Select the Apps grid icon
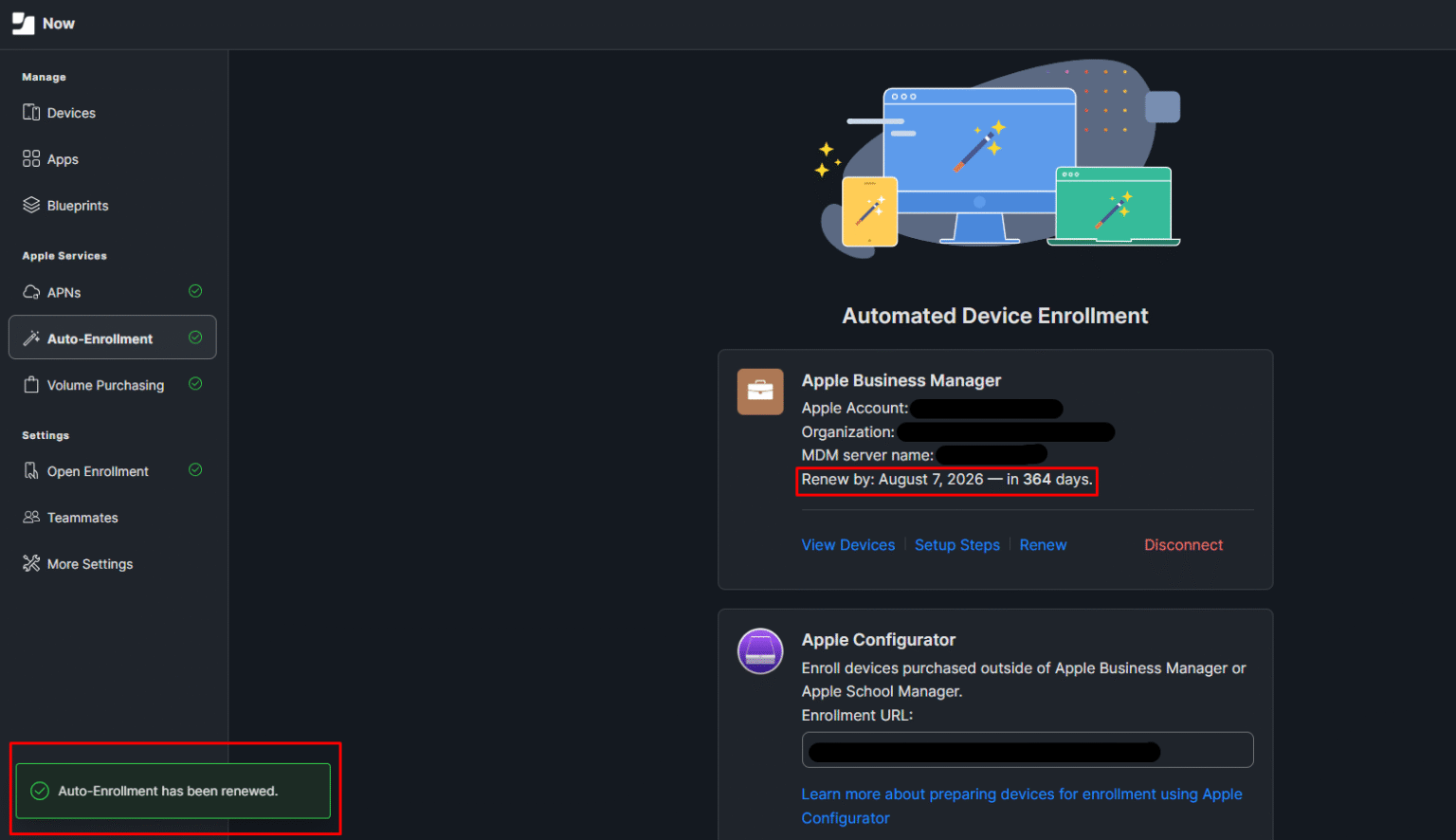 click(29, 158)
